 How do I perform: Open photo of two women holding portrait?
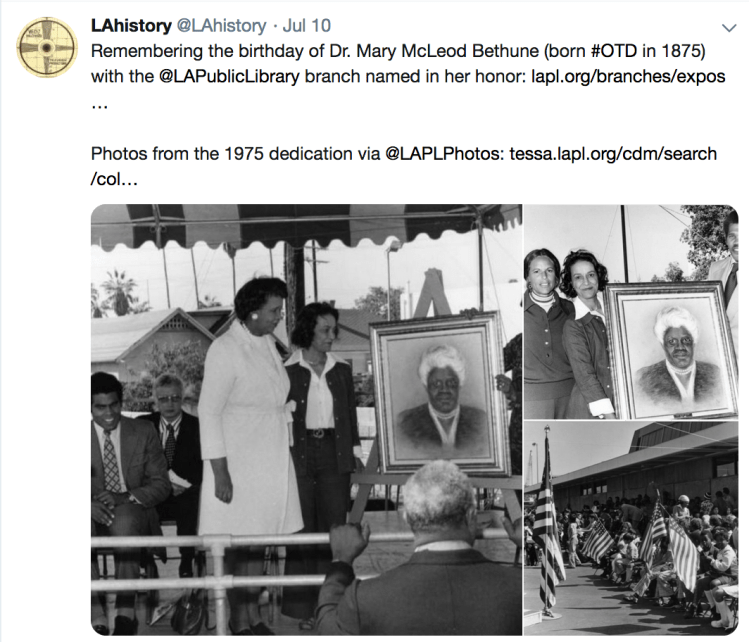[x=631, y=311]
